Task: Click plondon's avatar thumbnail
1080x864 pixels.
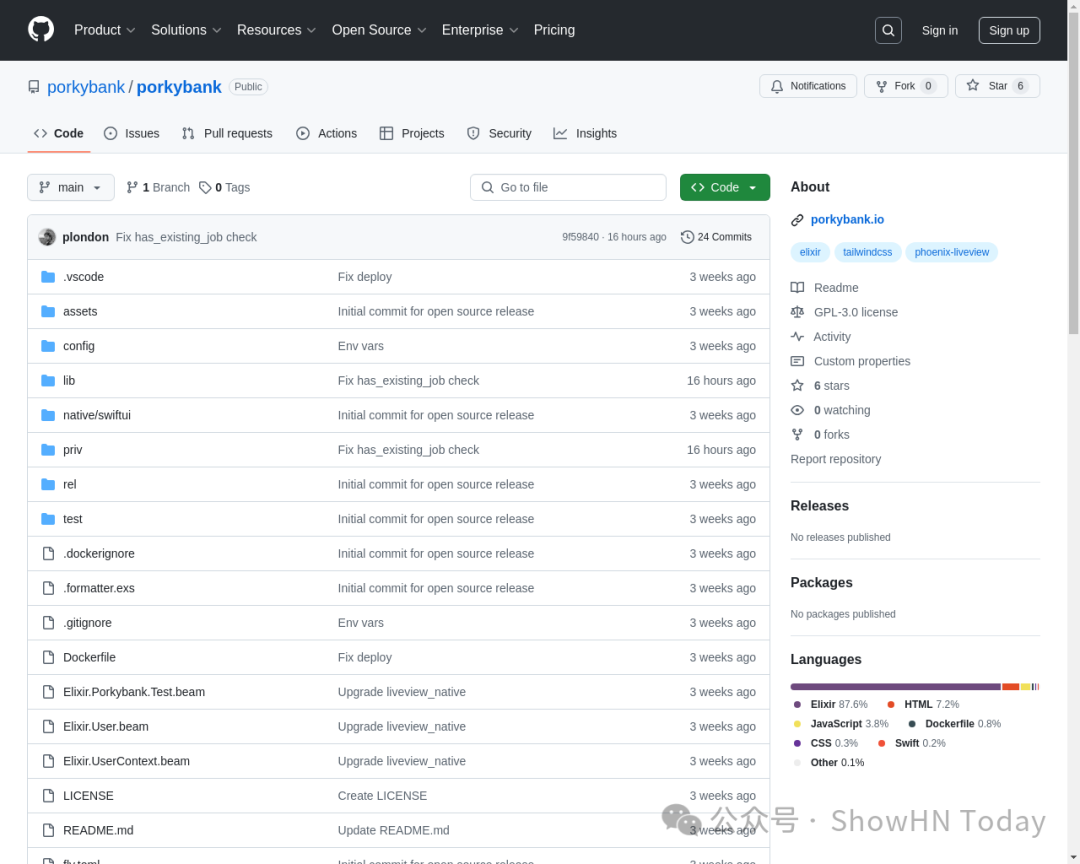Action: pyautogui.click(x=47, y=237)
